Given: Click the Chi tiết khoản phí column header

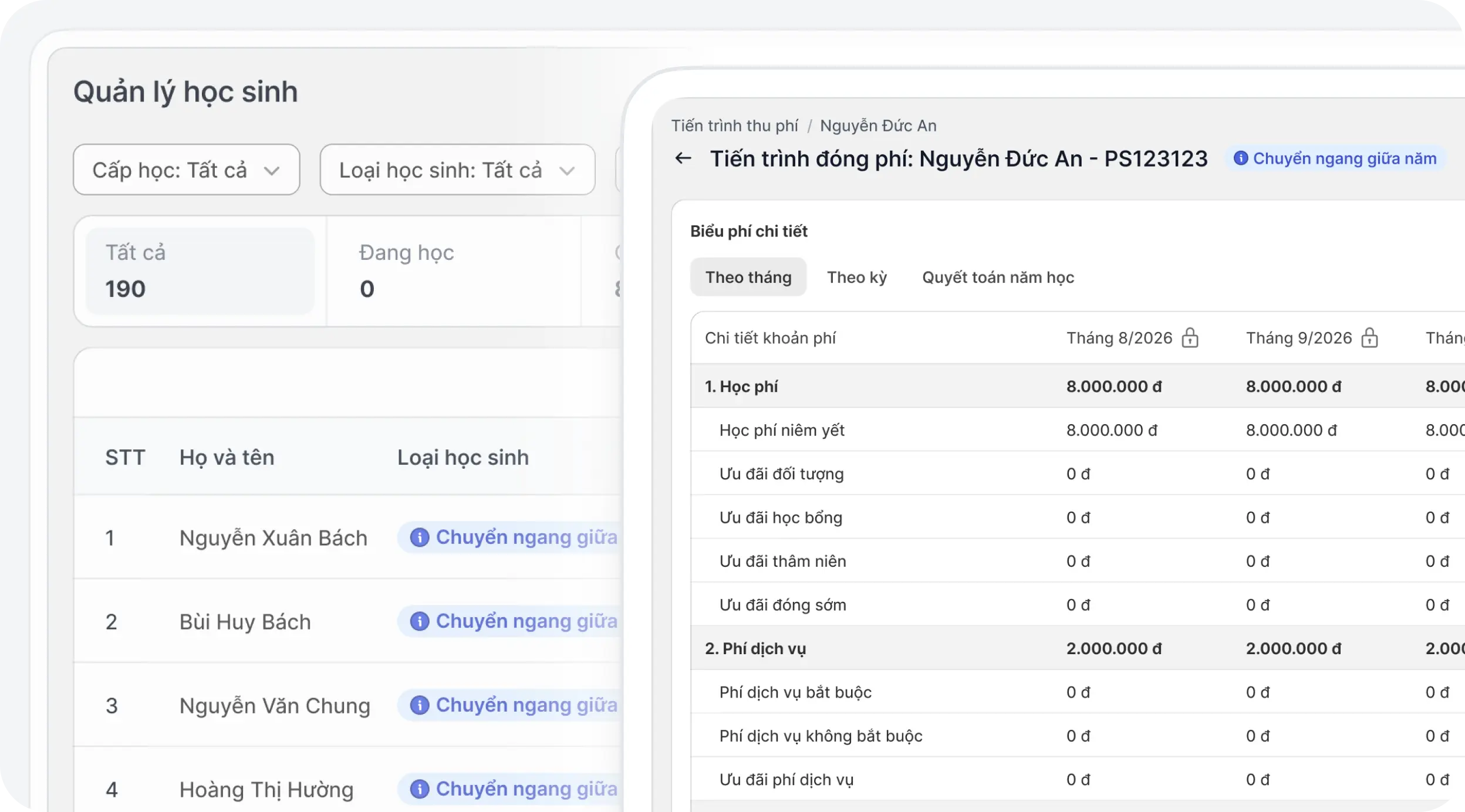Looking at the screenshot, I should 770,338.
